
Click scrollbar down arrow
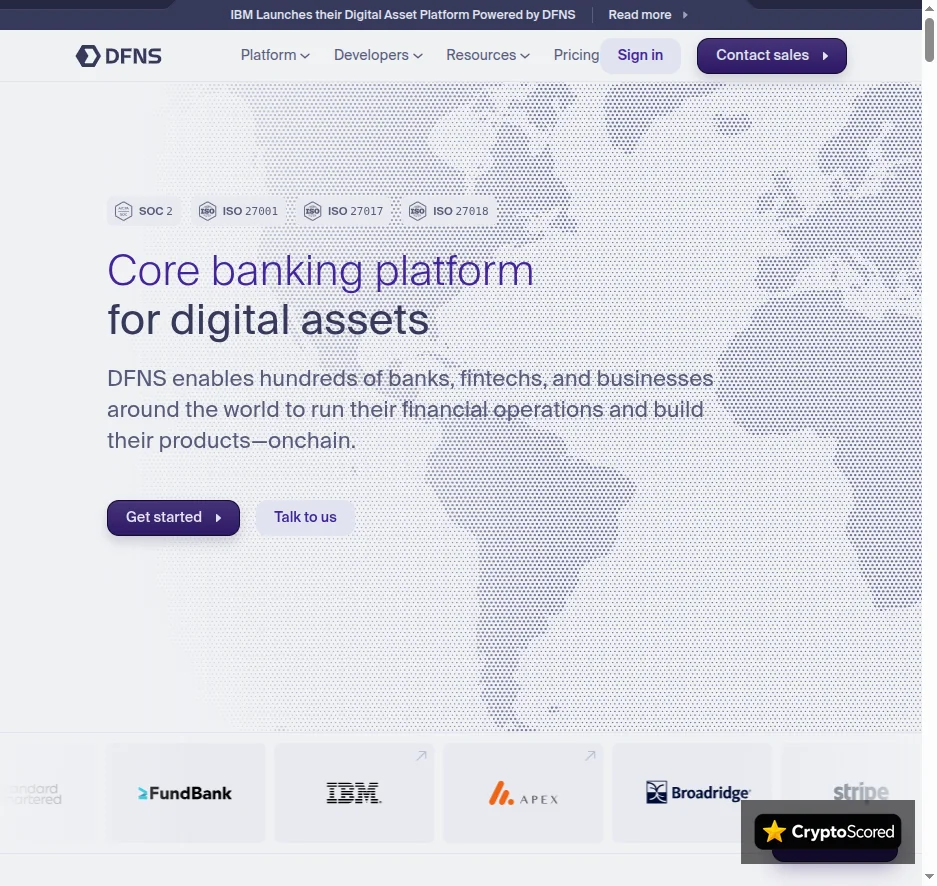pyautogui.click(x=929, y=877)
